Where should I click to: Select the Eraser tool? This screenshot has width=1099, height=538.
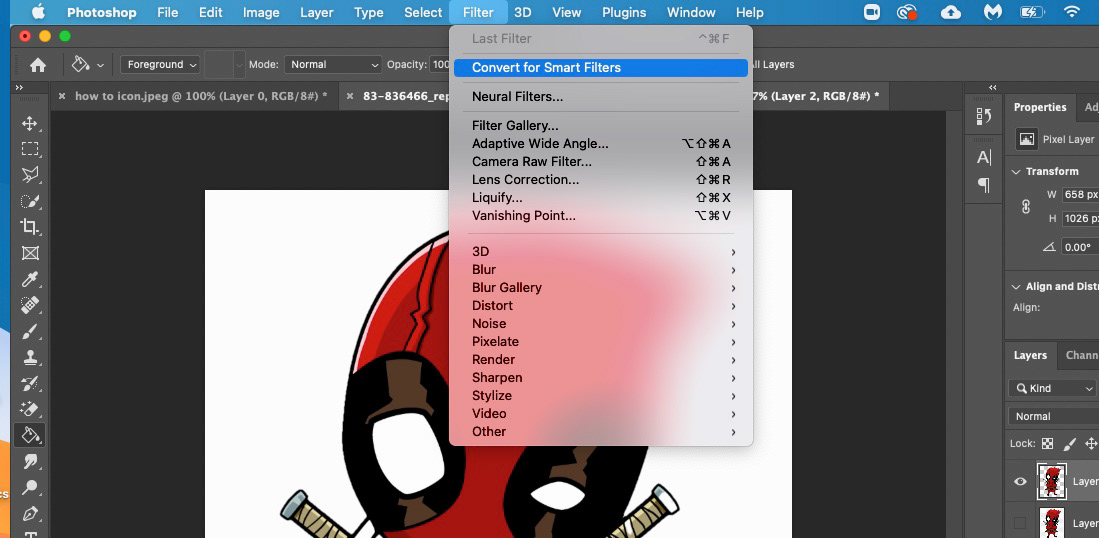point(29,409)
